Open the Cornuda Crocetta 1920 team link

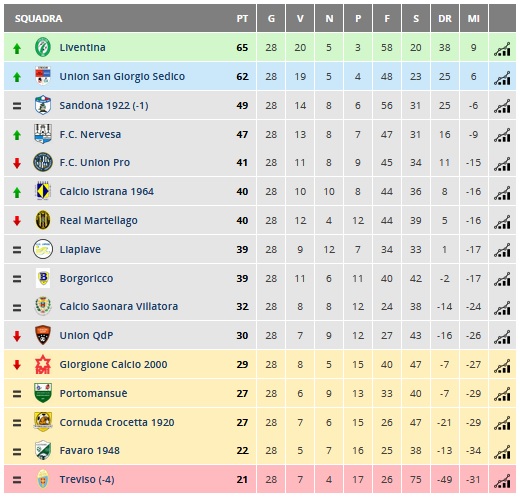coord(117,422)
